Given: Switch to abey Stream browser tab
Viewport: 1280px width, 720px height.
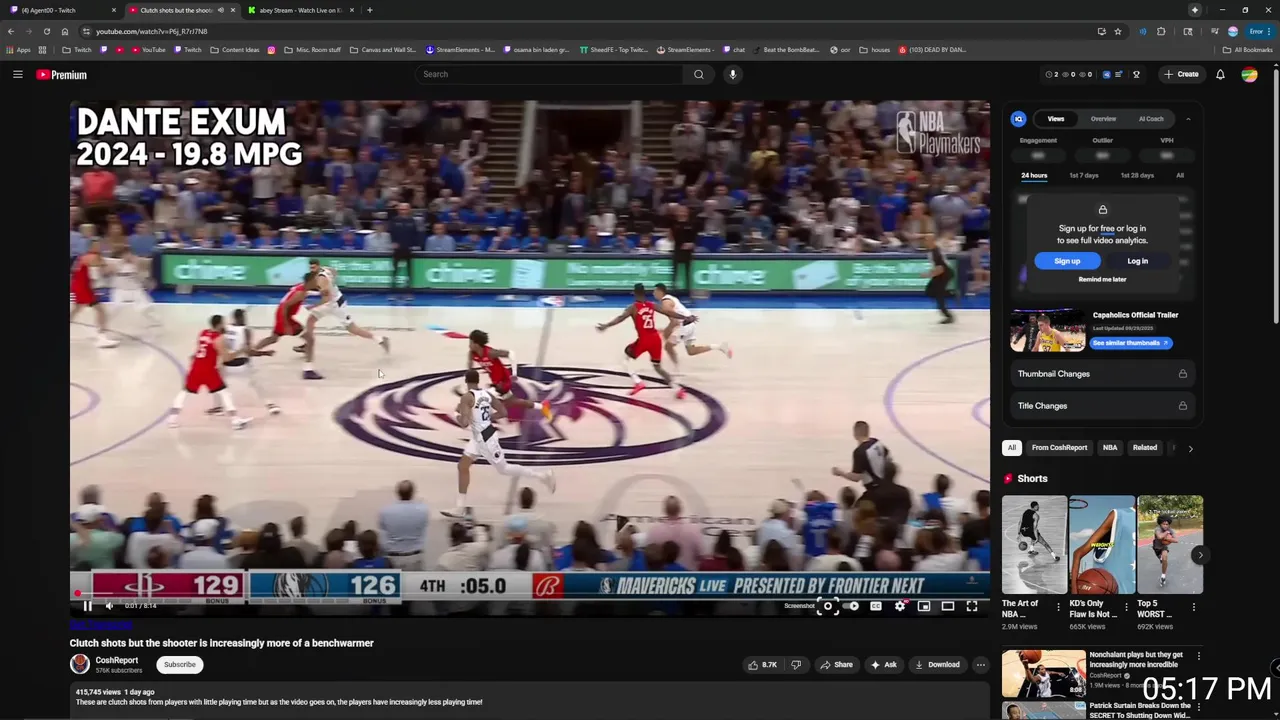Looking at the screenshot, I should click(x=300, y=10).
